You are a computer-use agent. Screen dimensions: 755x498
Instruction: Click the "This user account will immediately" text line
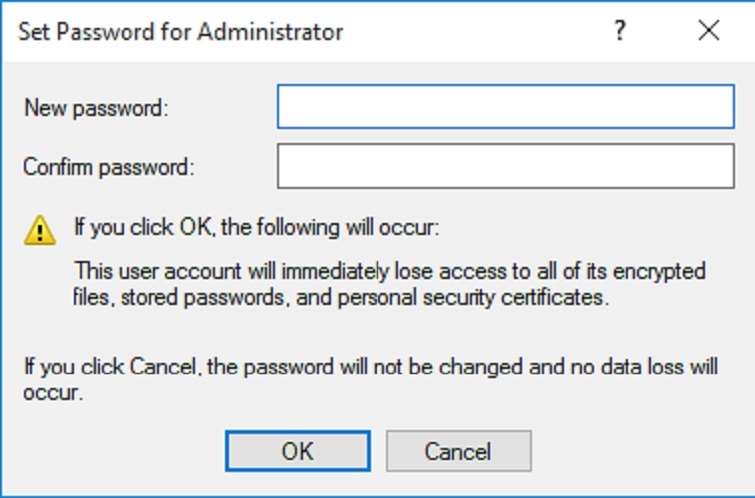391,271
